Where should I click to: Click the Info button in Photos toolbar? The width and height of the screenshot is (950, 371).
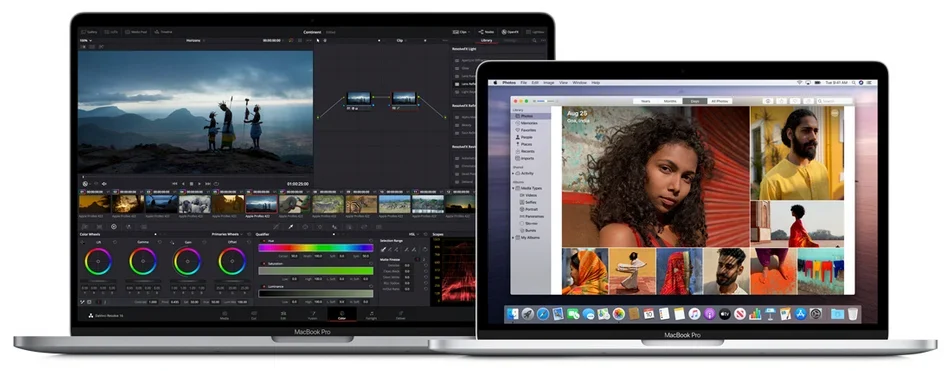[x=768, y=101]
